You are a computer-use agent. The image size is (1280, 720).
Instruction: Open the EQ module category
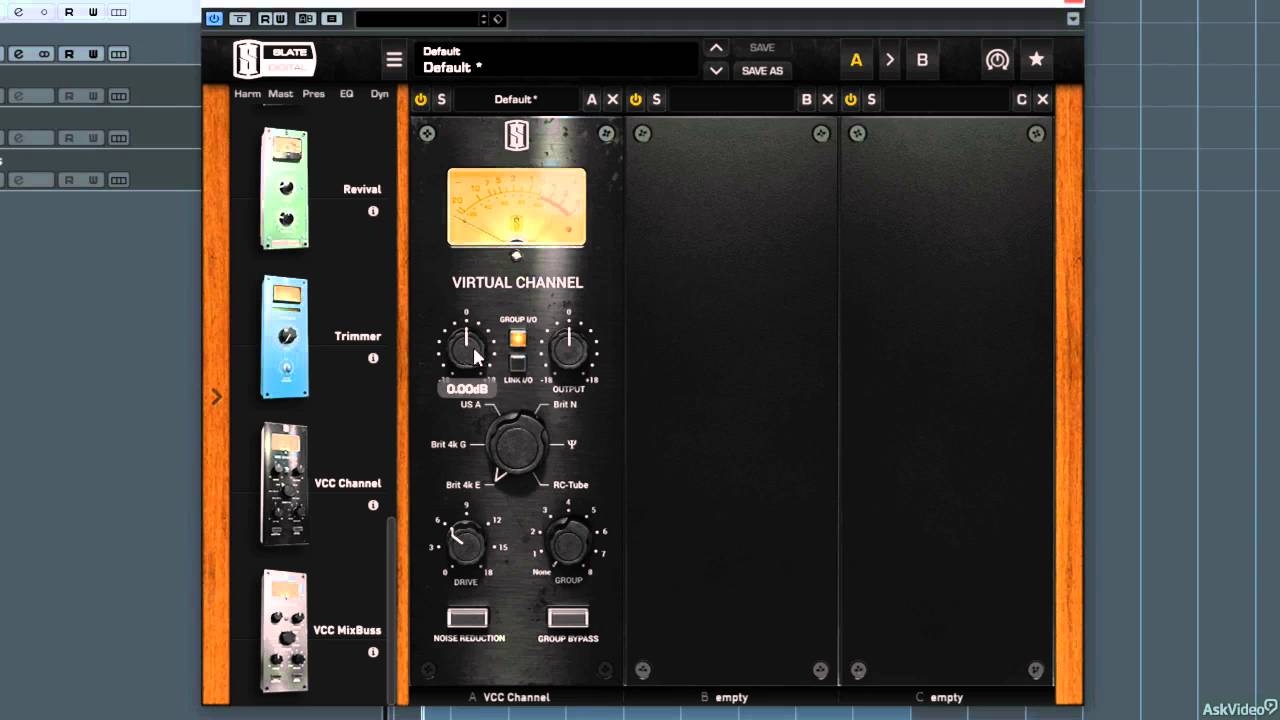point(347,94)
